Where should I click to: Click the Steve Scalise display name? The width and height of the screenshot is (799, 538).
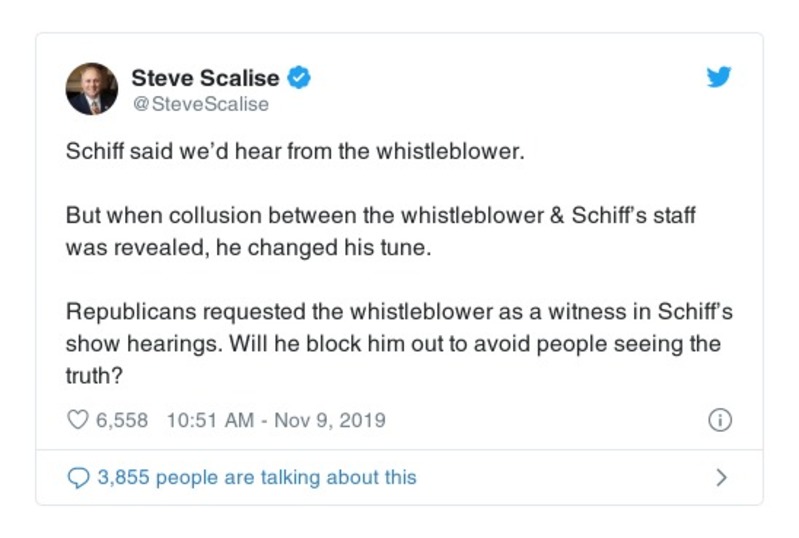click(206, 77)
